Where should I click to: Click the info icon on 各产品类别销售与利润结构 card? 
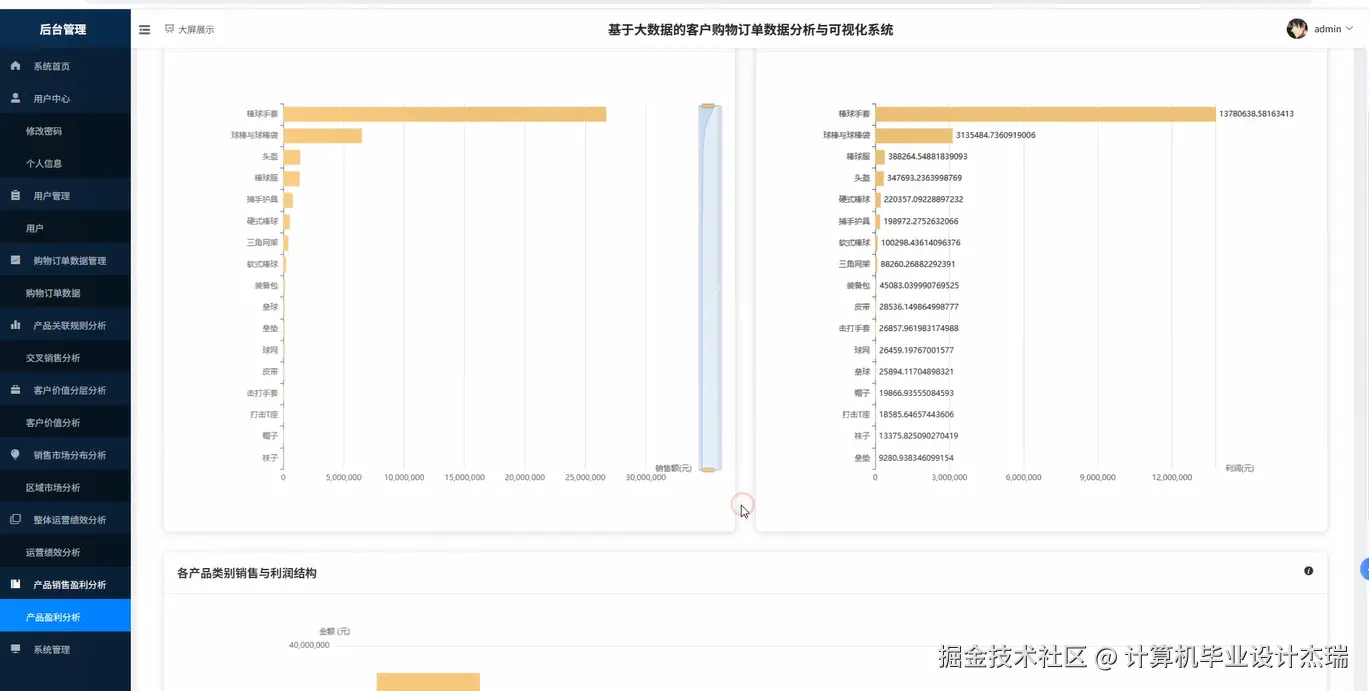pyautogui.click(x=1308, y=571)
